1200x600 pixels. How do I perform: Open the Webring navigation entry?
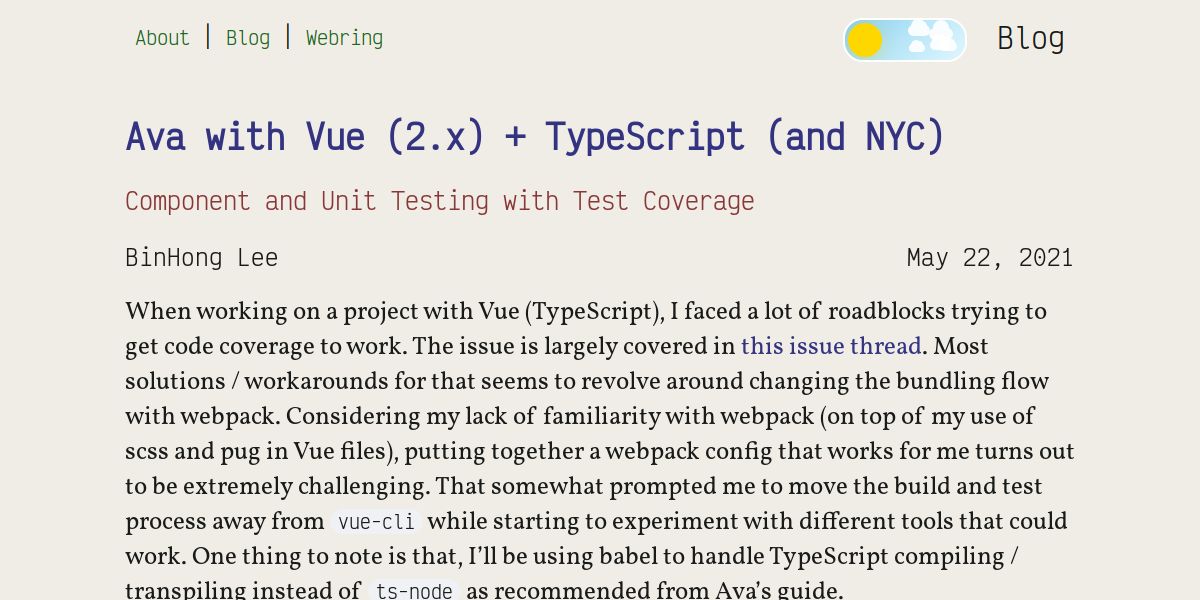click(x=344, y=38)
